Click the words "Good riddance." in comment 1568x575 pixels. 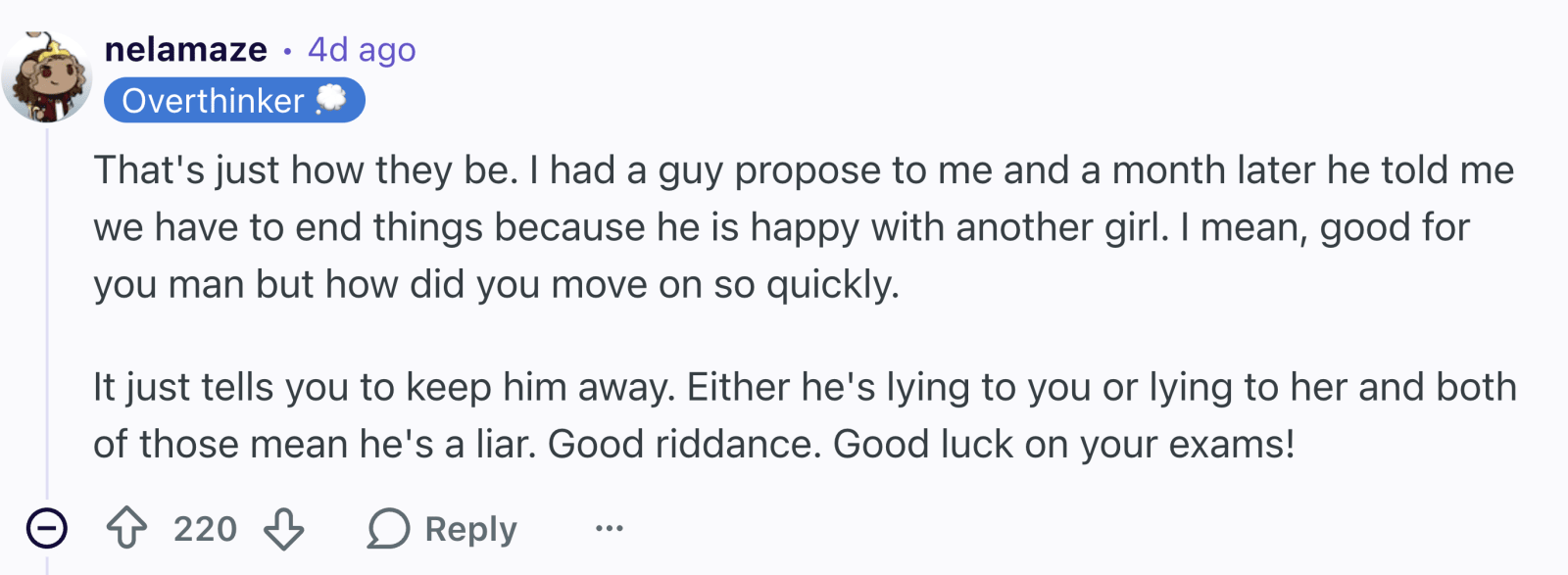tap(684, 444)
